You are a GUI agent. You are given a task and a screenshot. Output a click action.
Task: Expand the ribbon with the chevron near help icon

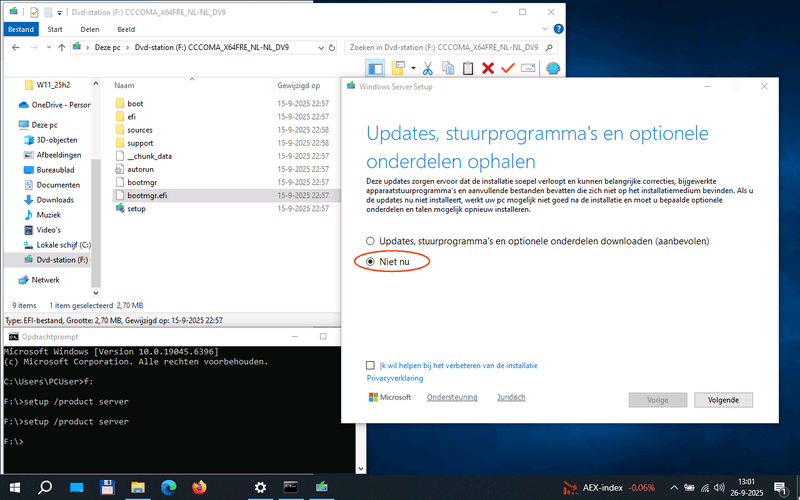point(545,29)
